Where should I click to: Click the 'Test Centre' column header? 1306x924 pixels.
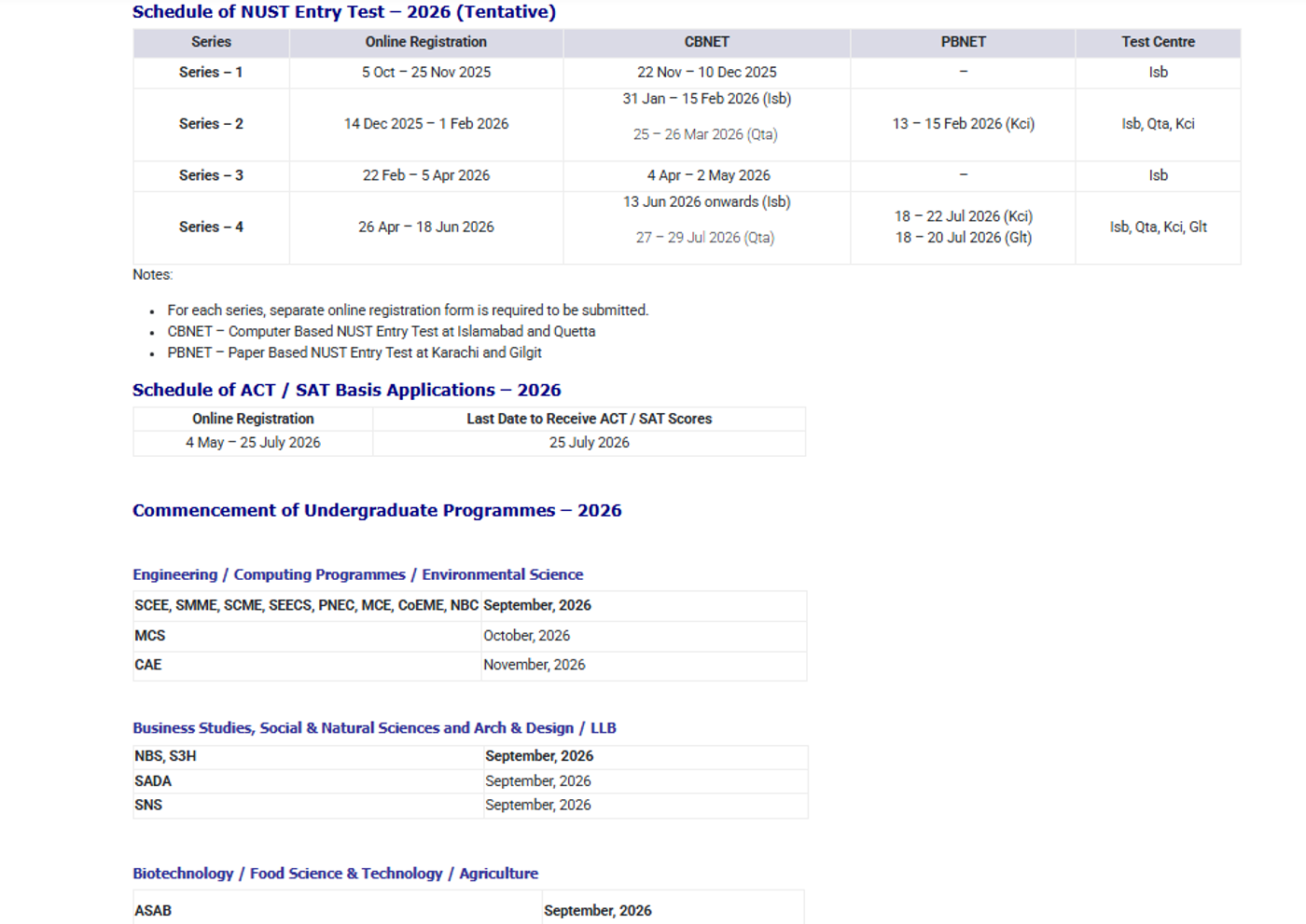click(x=1159, y=42)
